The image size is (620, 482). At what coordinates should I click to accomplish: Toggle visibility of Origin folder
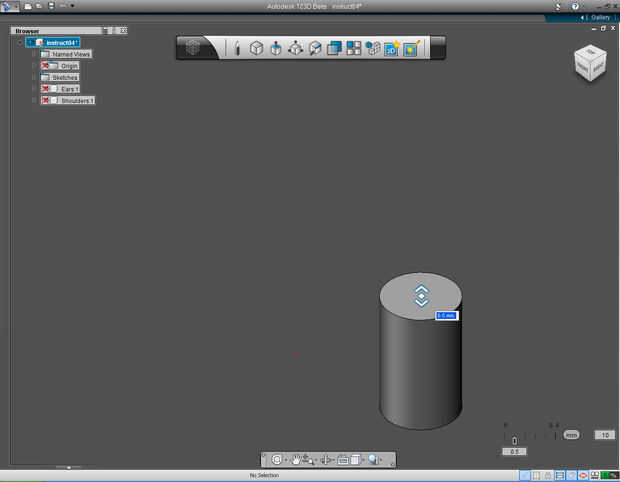(46, 66)
